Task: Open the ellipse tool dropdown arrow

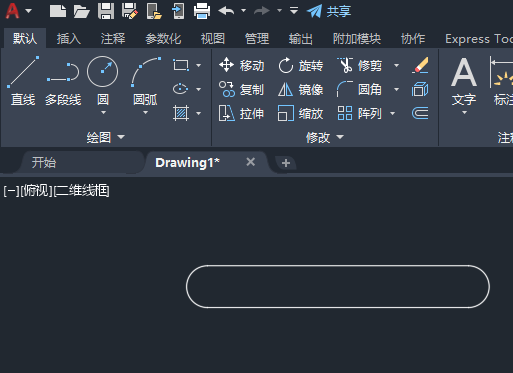Action: tap(199, 89)
